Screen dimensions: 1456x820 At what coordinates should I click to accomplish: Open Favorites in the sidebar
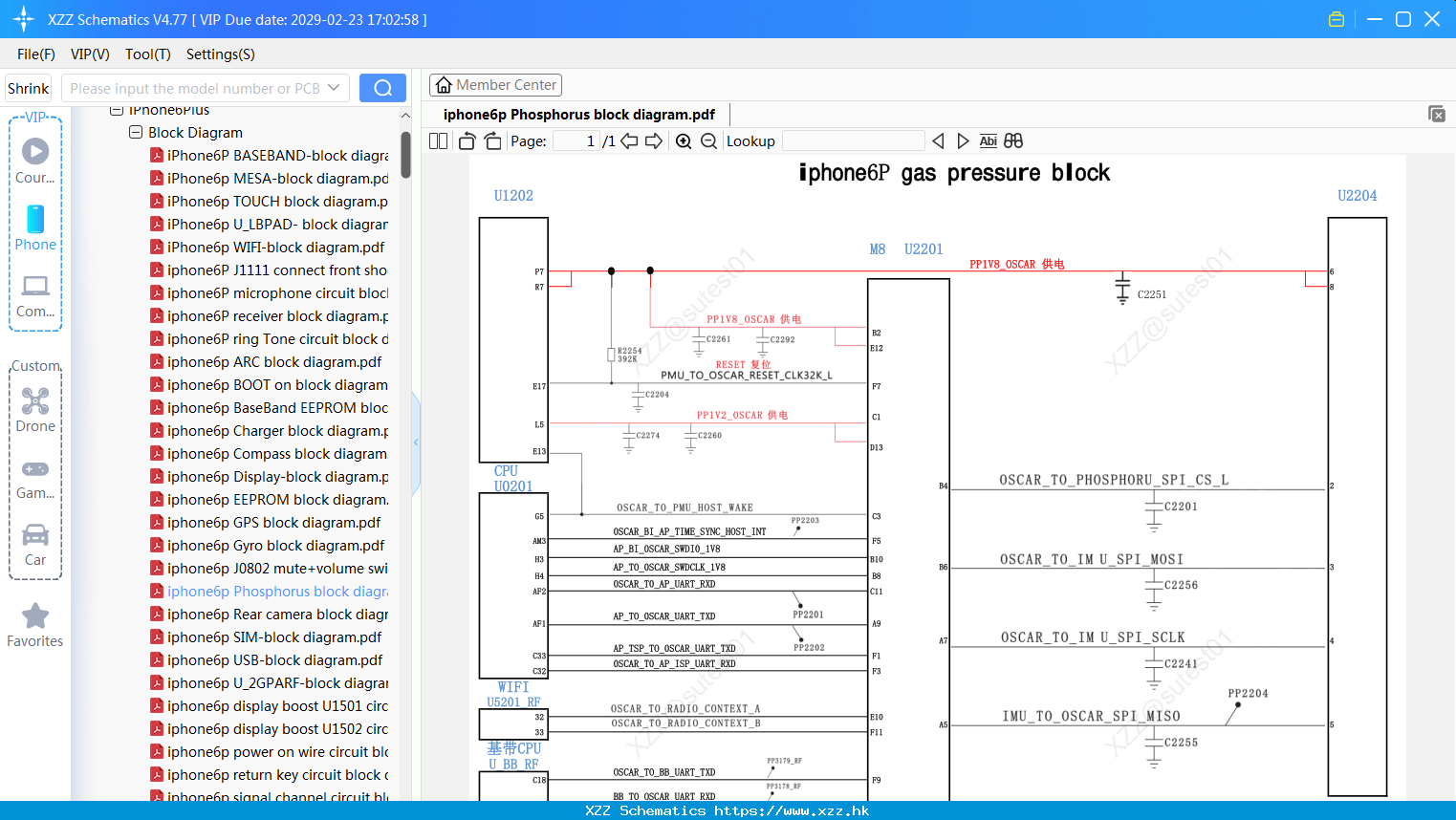(35, 626)
